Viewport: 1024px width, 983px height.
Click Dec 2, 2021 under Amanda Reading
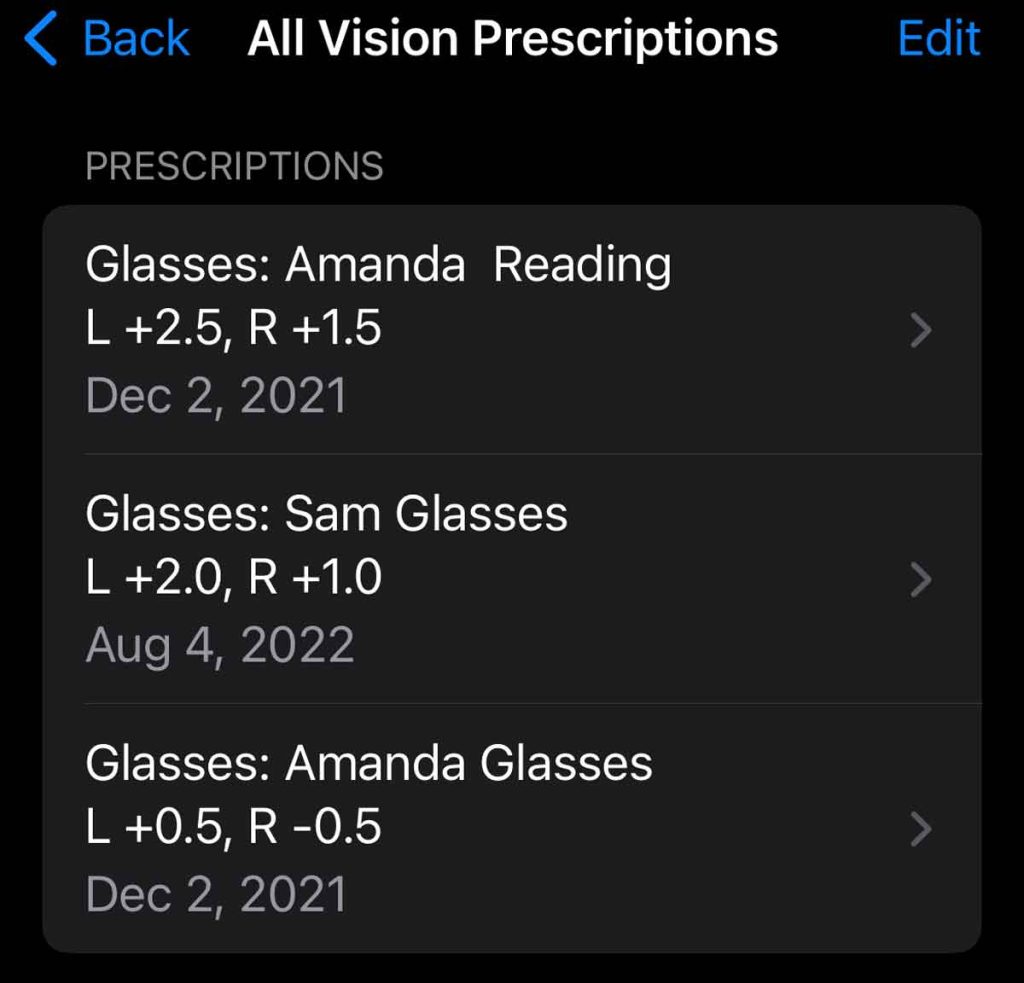coord(216,396)
